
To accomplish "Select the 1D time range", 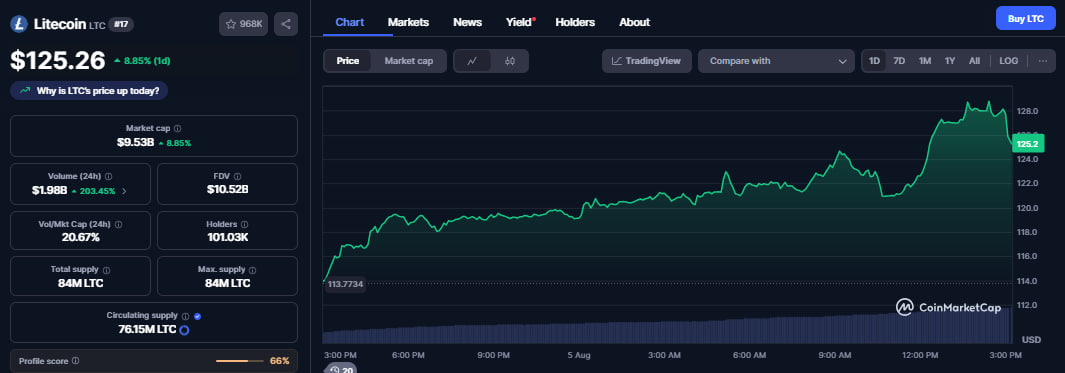I will point(874,60).
